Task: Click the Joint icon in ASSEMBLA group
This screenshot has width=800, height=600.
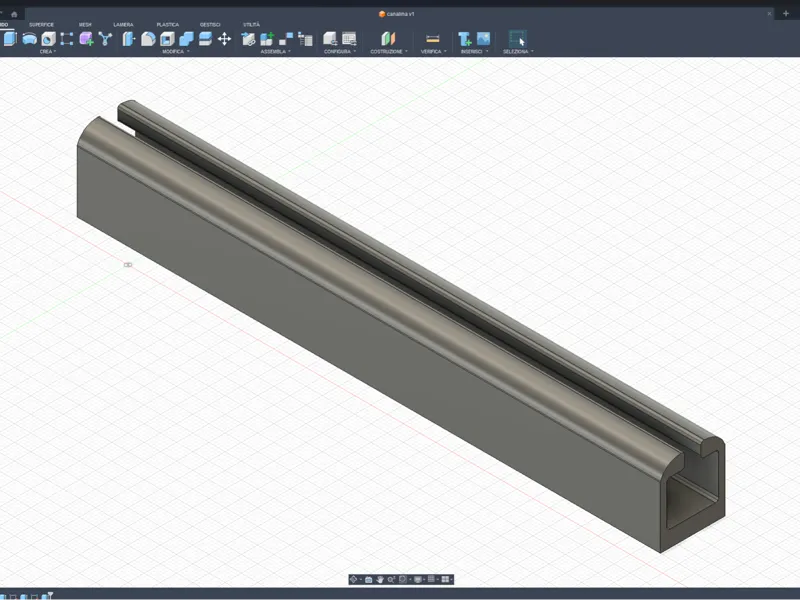Action: click(x=286, y=39)
